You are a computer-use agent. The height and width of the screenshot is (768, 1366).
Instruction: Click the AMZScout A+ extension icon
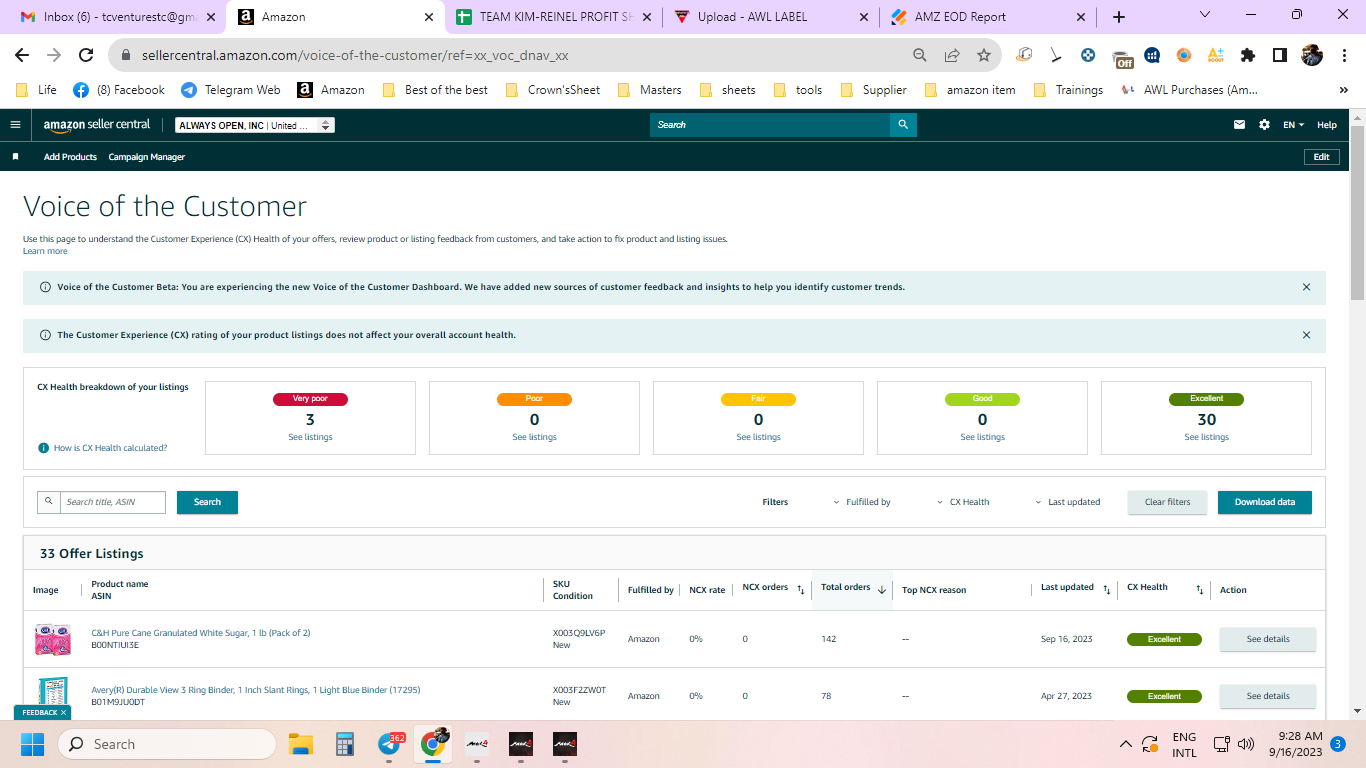tap(1216, 55)
